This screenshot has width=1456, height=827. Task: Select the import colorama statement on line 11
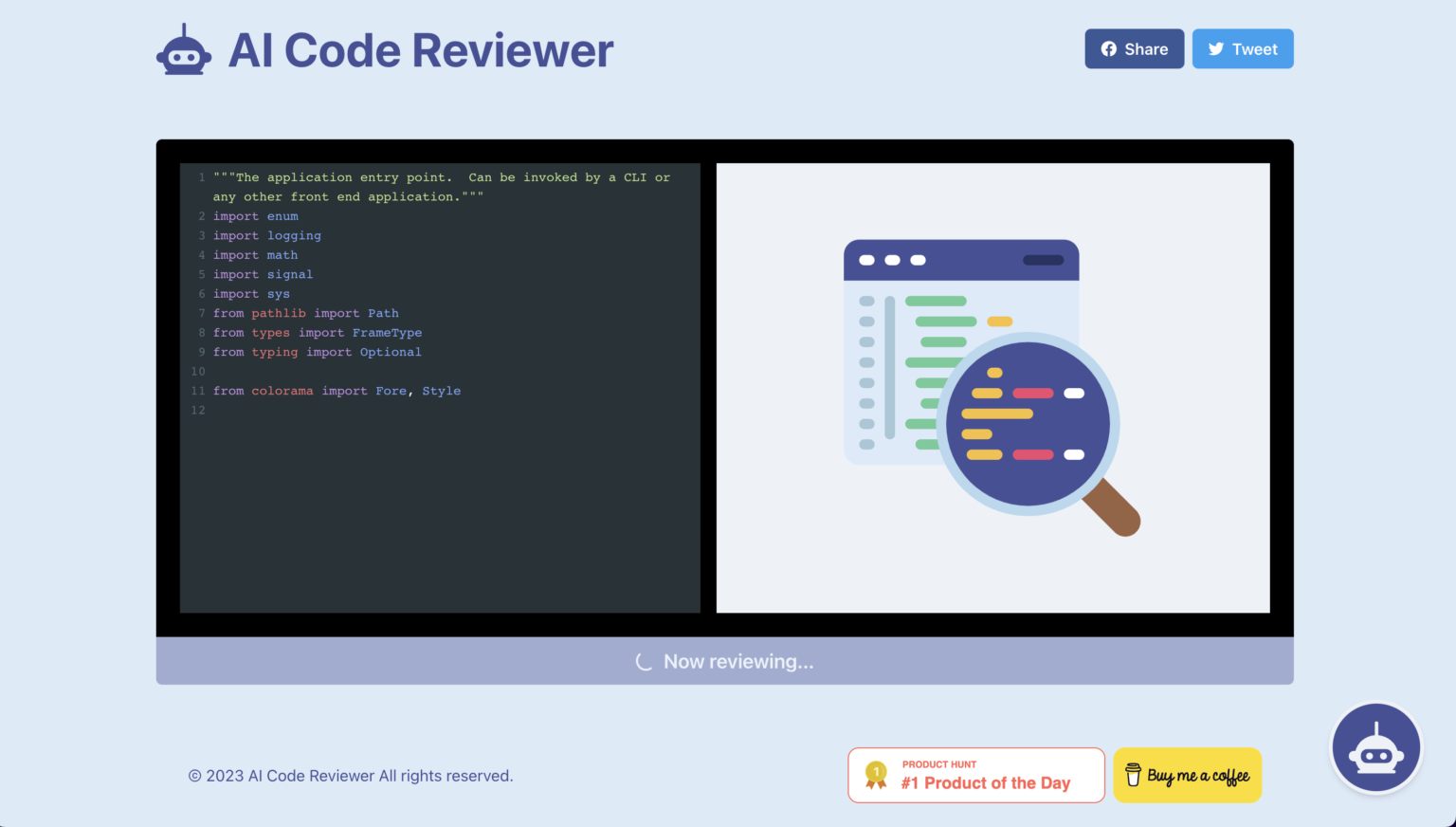pyautogui.click(x=337, y=391)
